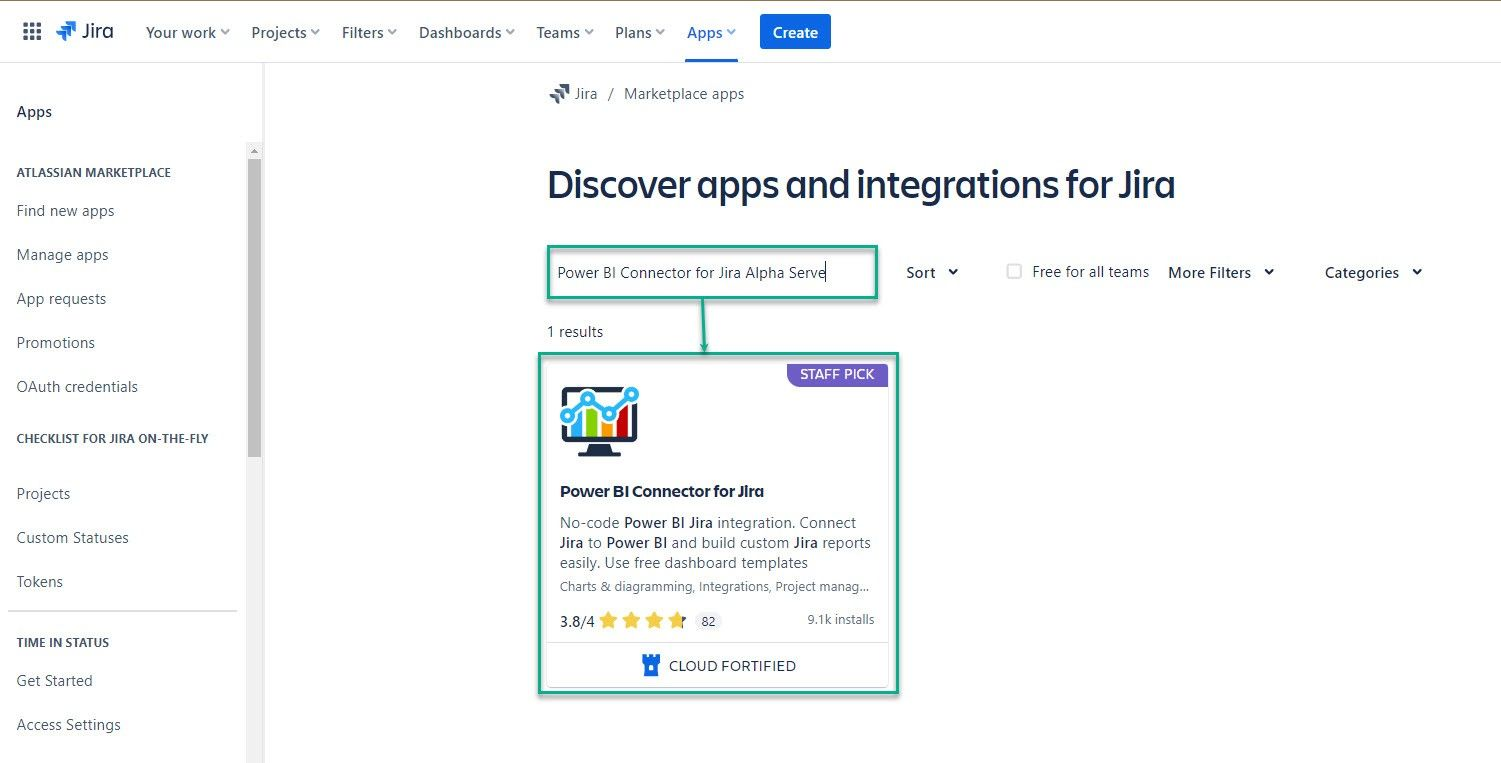Open the Apps menu in the navigation
1501x763 pixels.
(x=710, y=31)
